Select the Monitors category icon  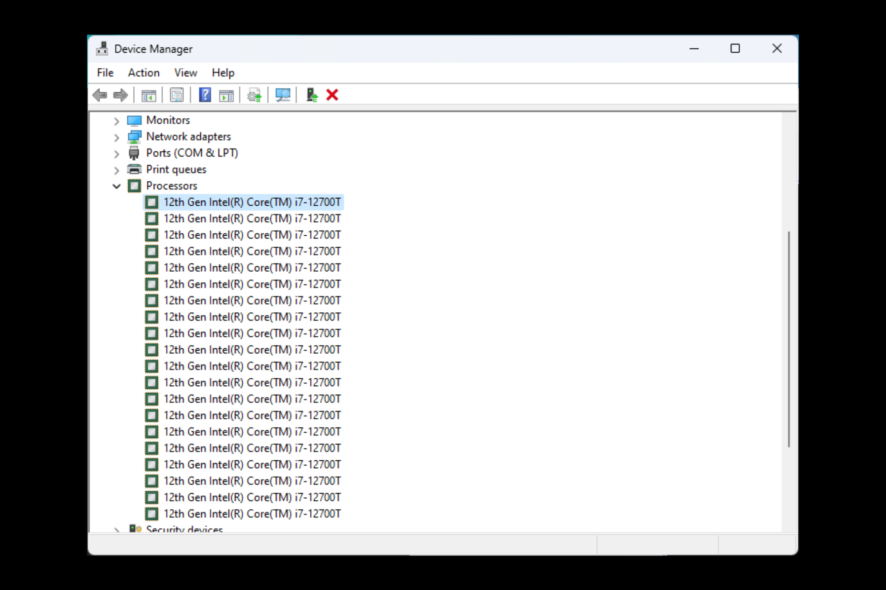pos(134,120)
